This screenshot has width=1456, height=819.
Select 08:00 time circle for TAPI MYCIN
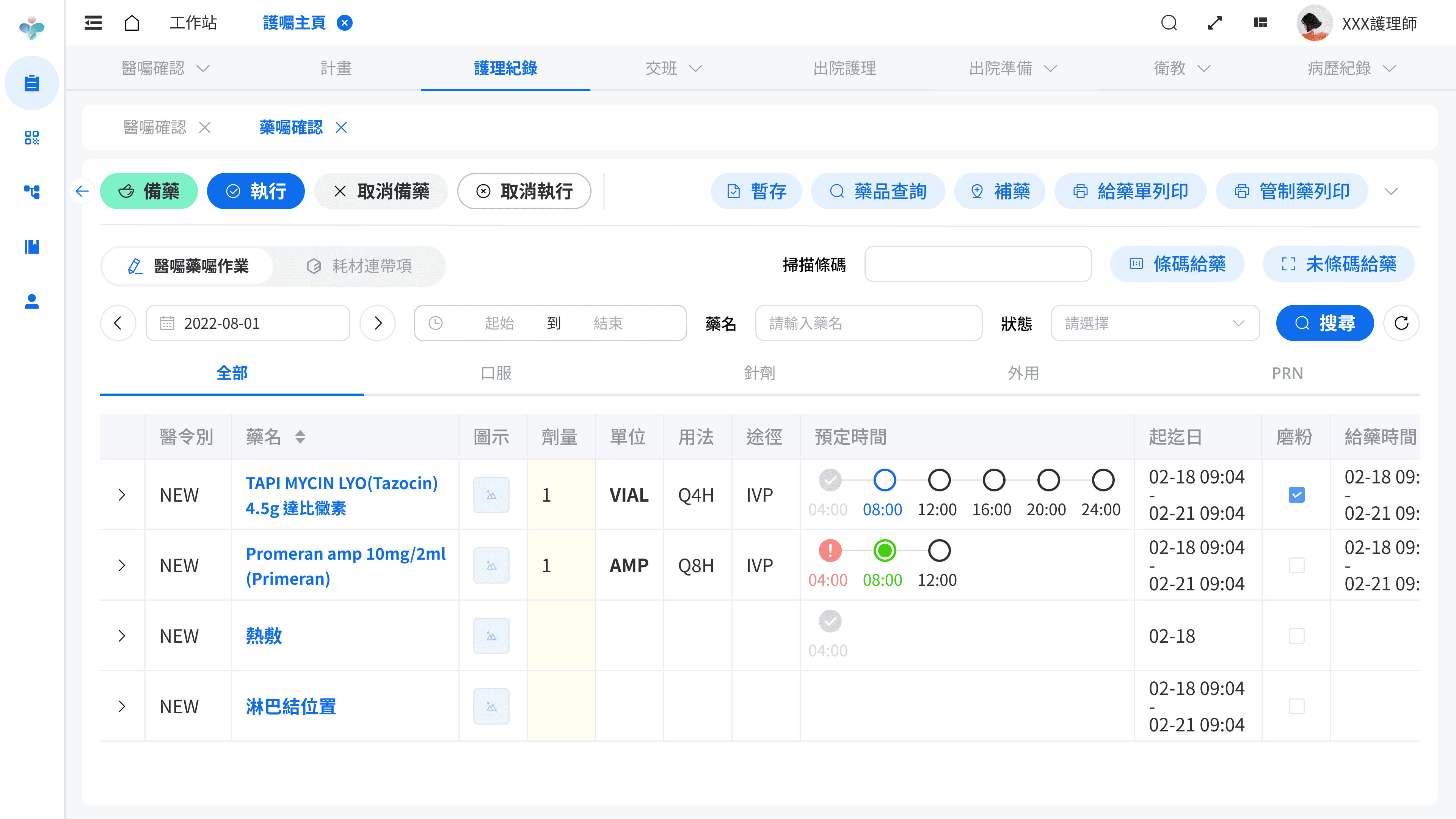coord(885,480)
